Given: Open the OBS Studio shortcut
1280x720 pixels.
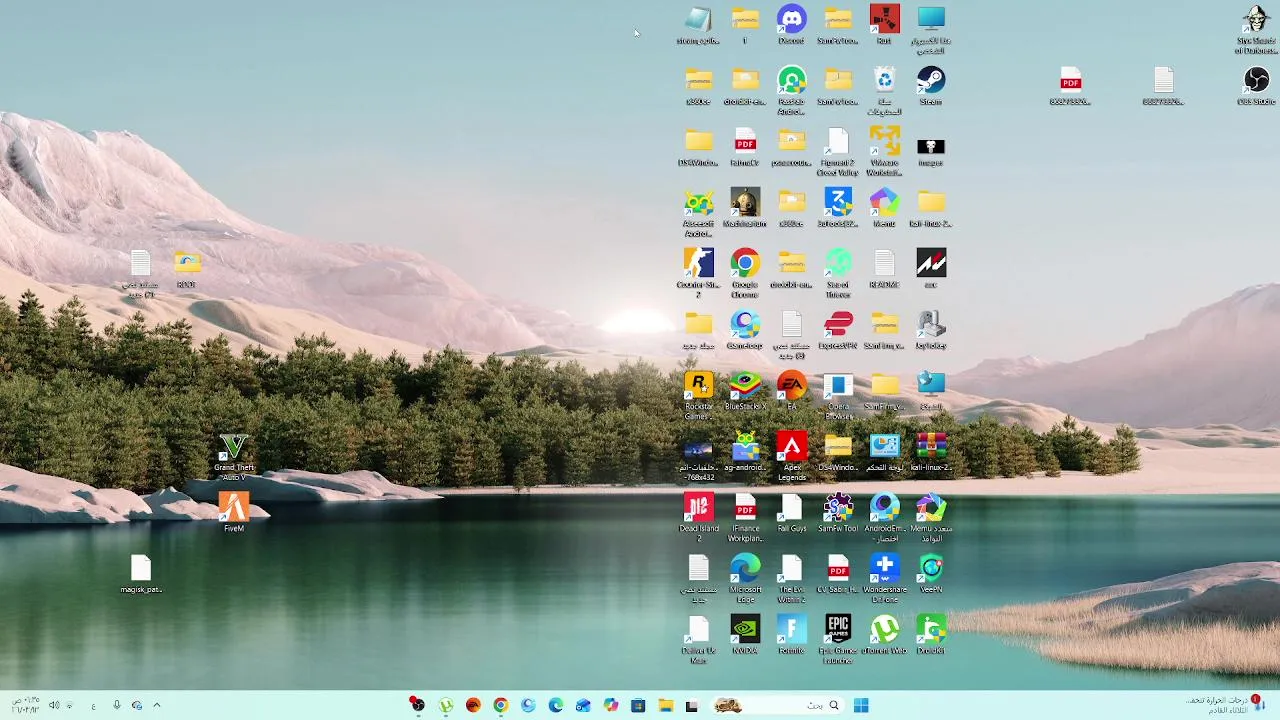Looking at the screenshot, I should click(1256, 86).
